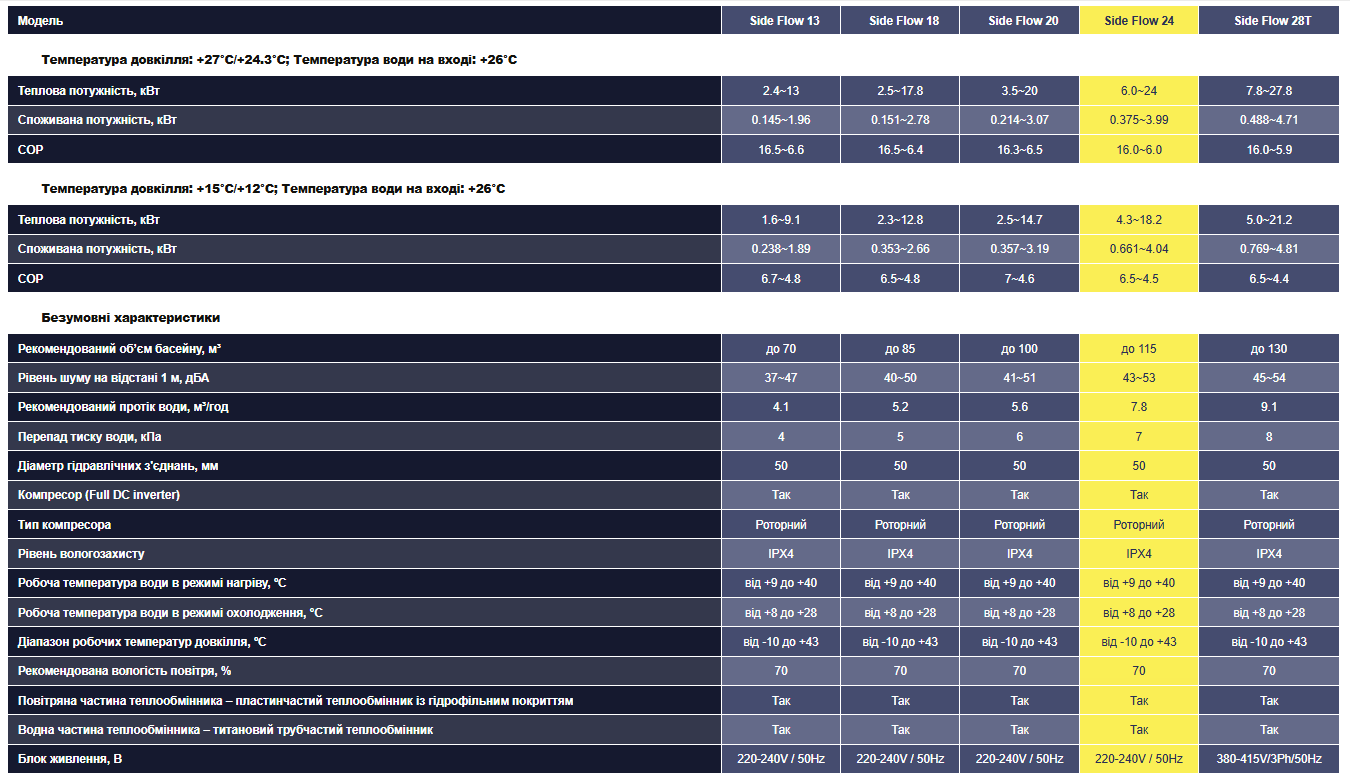Click the Side Flow 28T column header
Viewport: 1350px width, 774px height.
pos(1269,21)
